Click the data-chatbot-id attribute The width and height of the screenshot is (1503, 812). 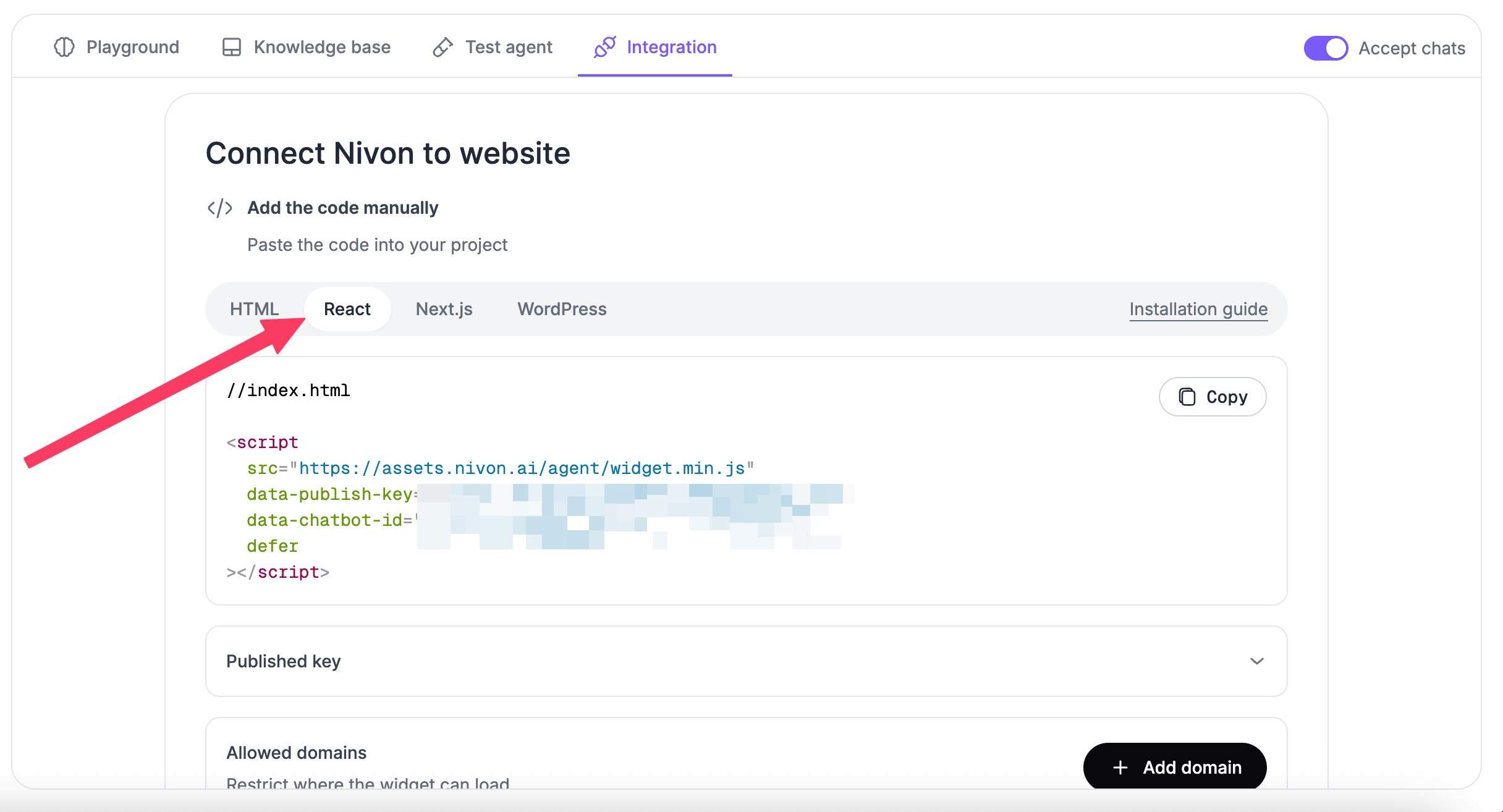coord(324,520)
